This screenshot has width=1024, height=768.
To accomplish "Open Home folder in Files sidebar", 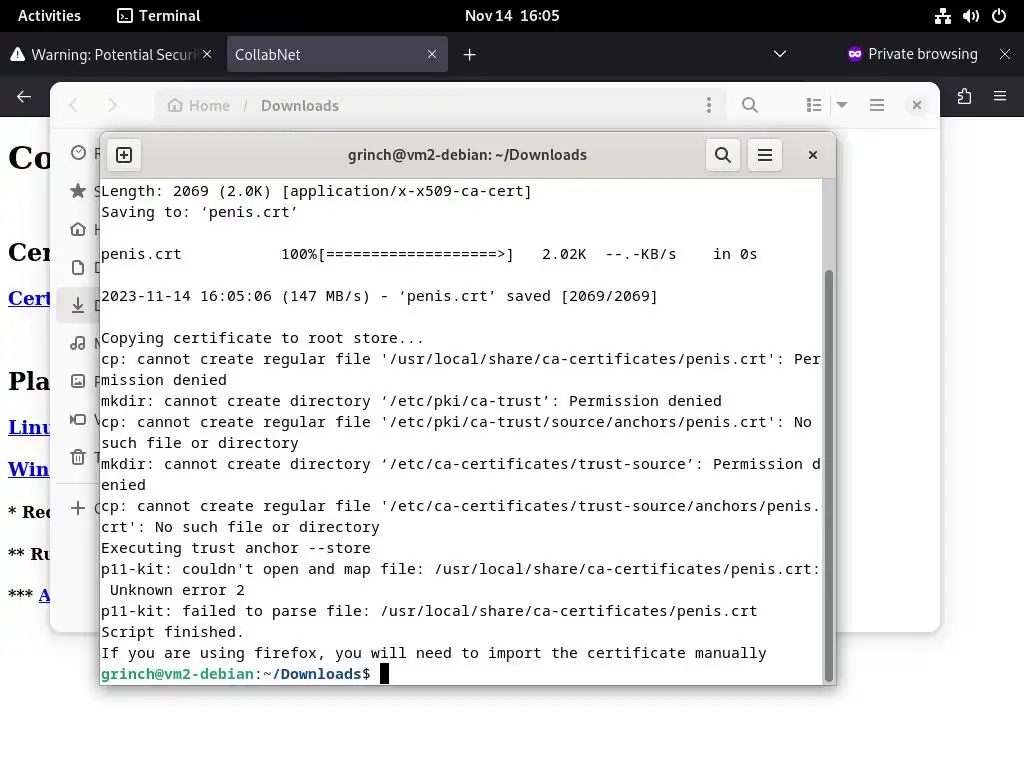I will [x=78, y=229].
